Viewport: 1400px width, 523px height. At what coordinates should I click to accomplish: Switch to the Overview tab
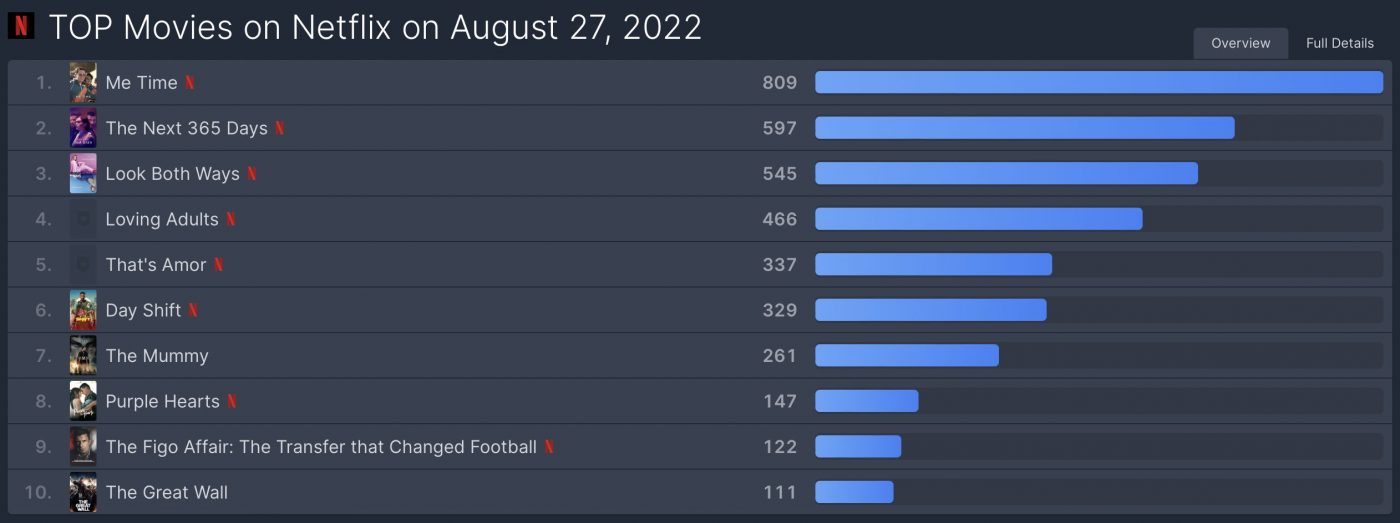tap(1240, 43)
